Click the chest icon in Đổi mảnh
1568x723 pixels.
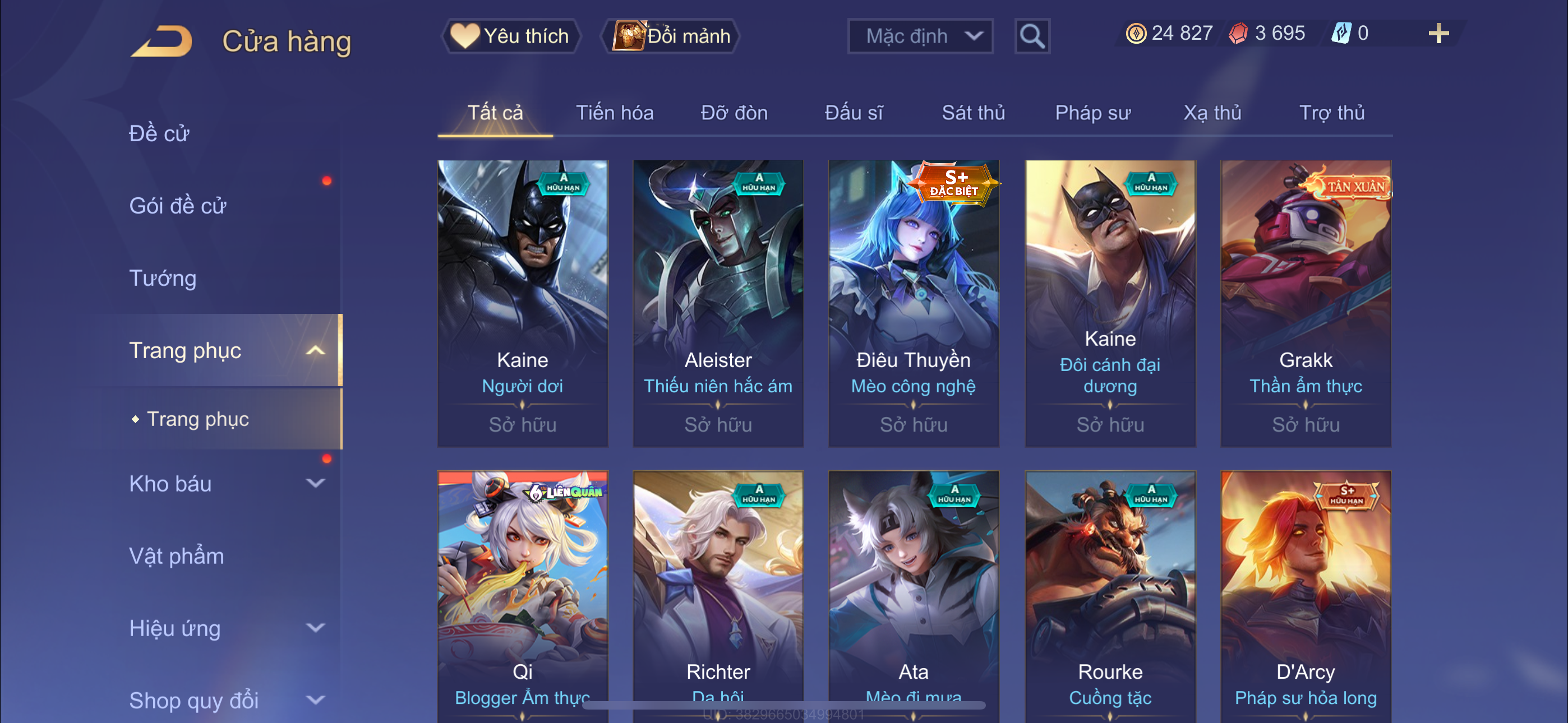[x=629, y=36]
